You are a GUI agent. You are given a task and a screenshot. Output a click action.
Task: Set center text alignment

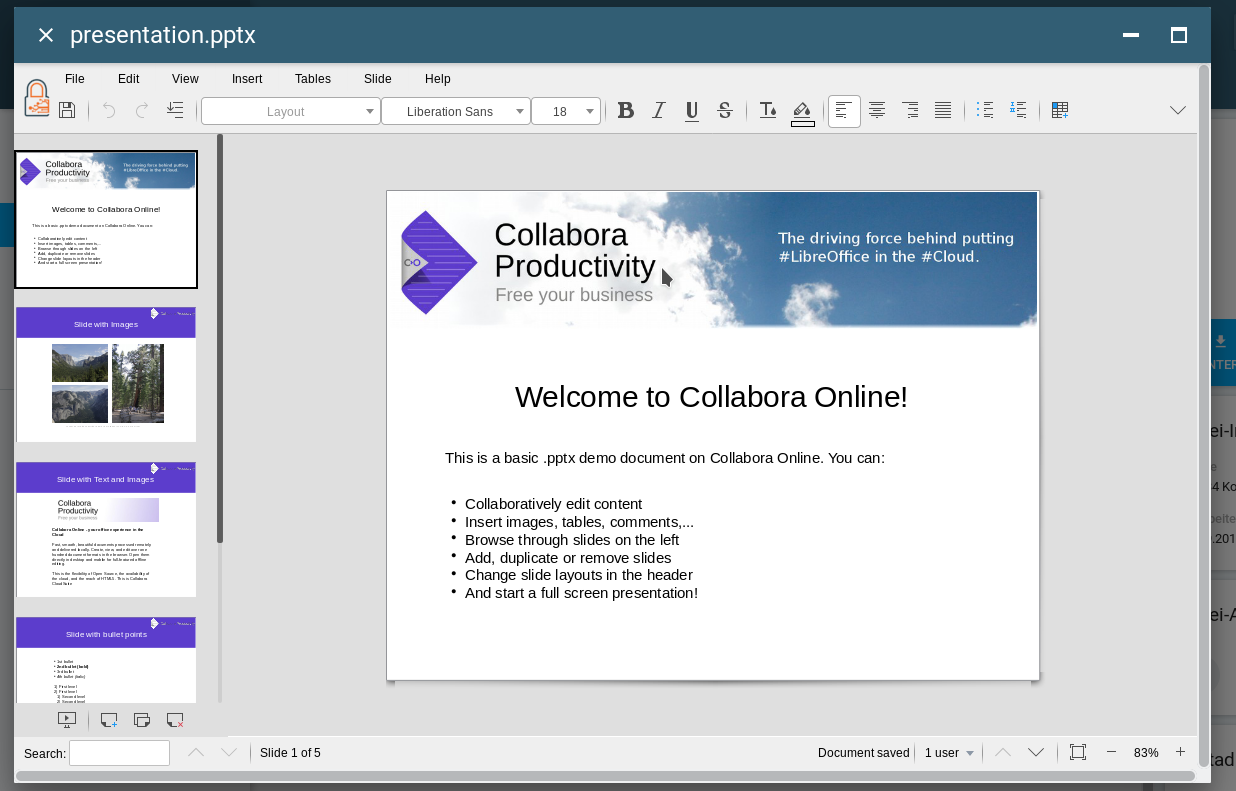877,111
